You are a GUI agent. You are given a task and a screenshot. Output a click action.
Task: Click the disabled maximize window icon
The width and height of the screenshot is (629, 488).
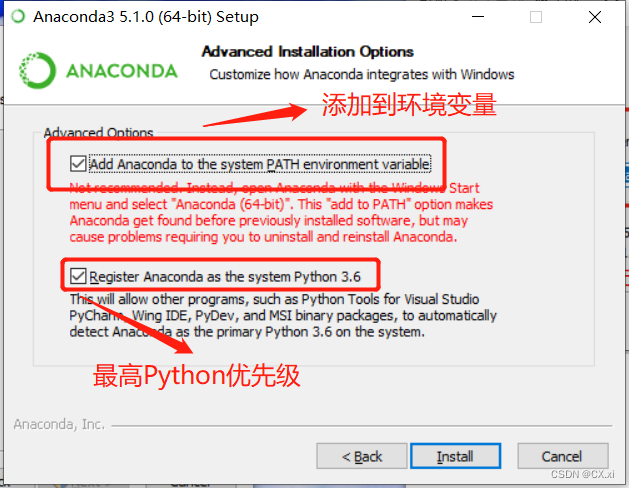click(536, 17)
